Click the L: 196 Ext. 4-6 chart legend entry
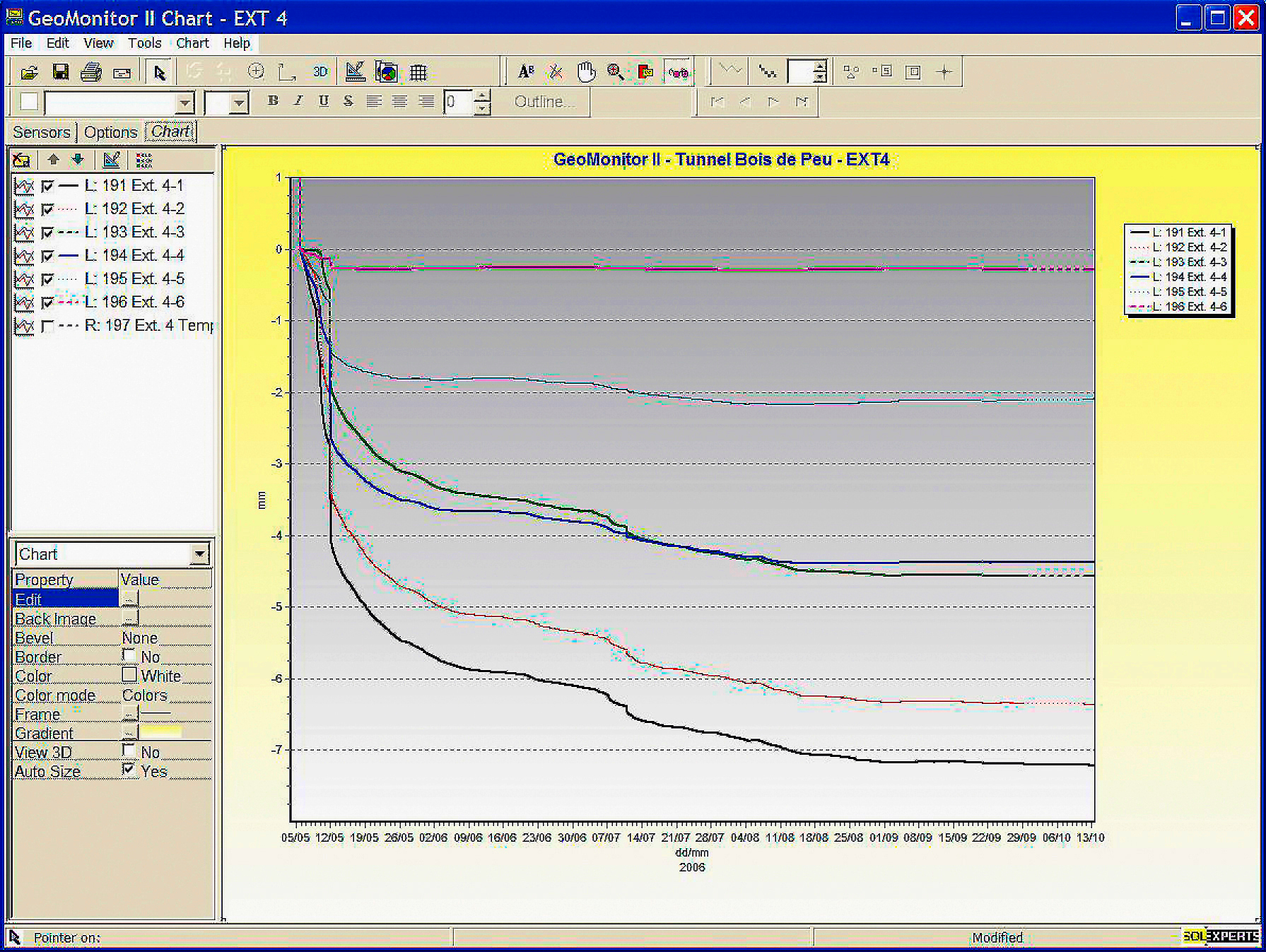Viewport: 1266px width, 952px height. (x=1179, y=307)
